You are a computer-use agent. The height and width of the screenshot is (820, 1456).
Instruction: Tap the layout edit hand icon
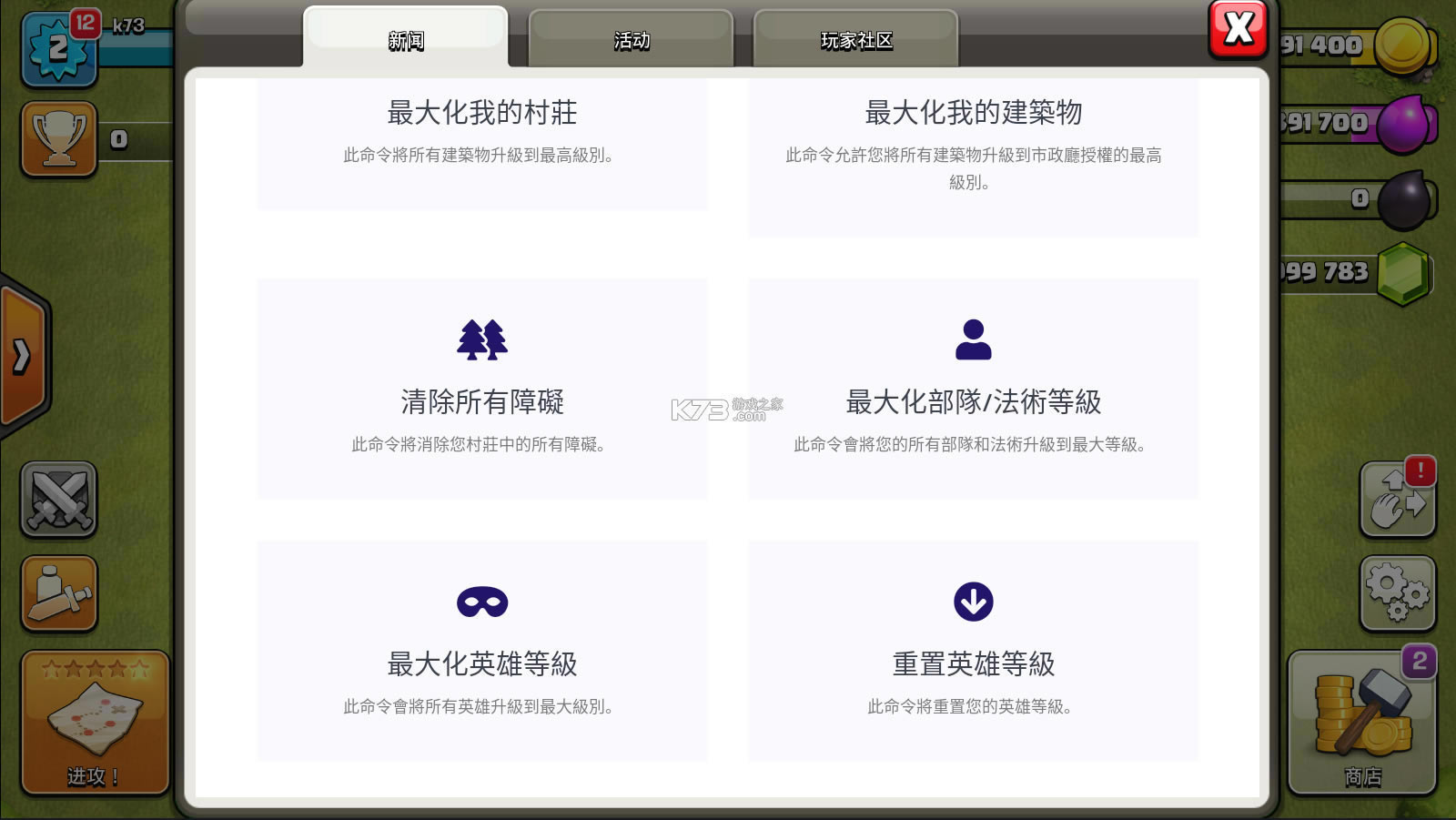click(1397, 500)
